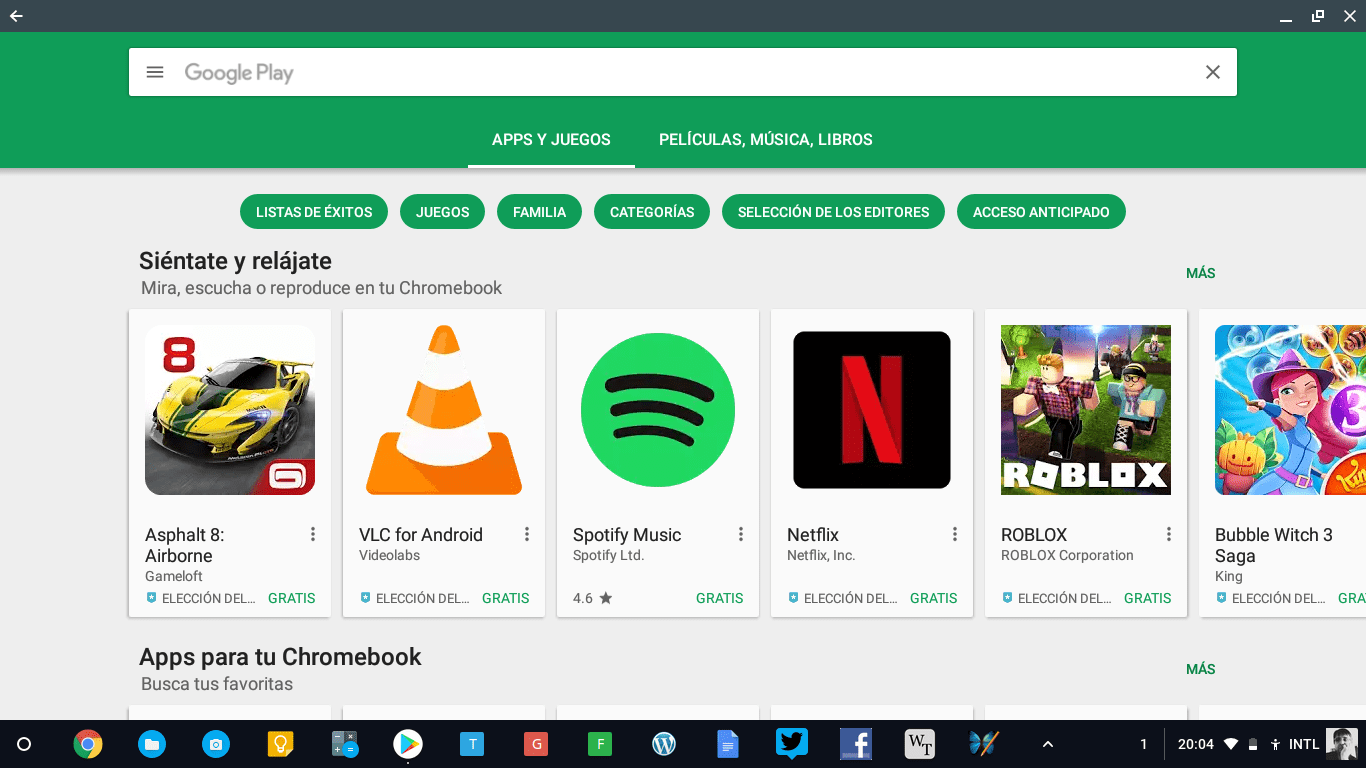Open the Categorías filter button
The height and width of the screenshot is (768, 1366).
(x=652, y=212)
